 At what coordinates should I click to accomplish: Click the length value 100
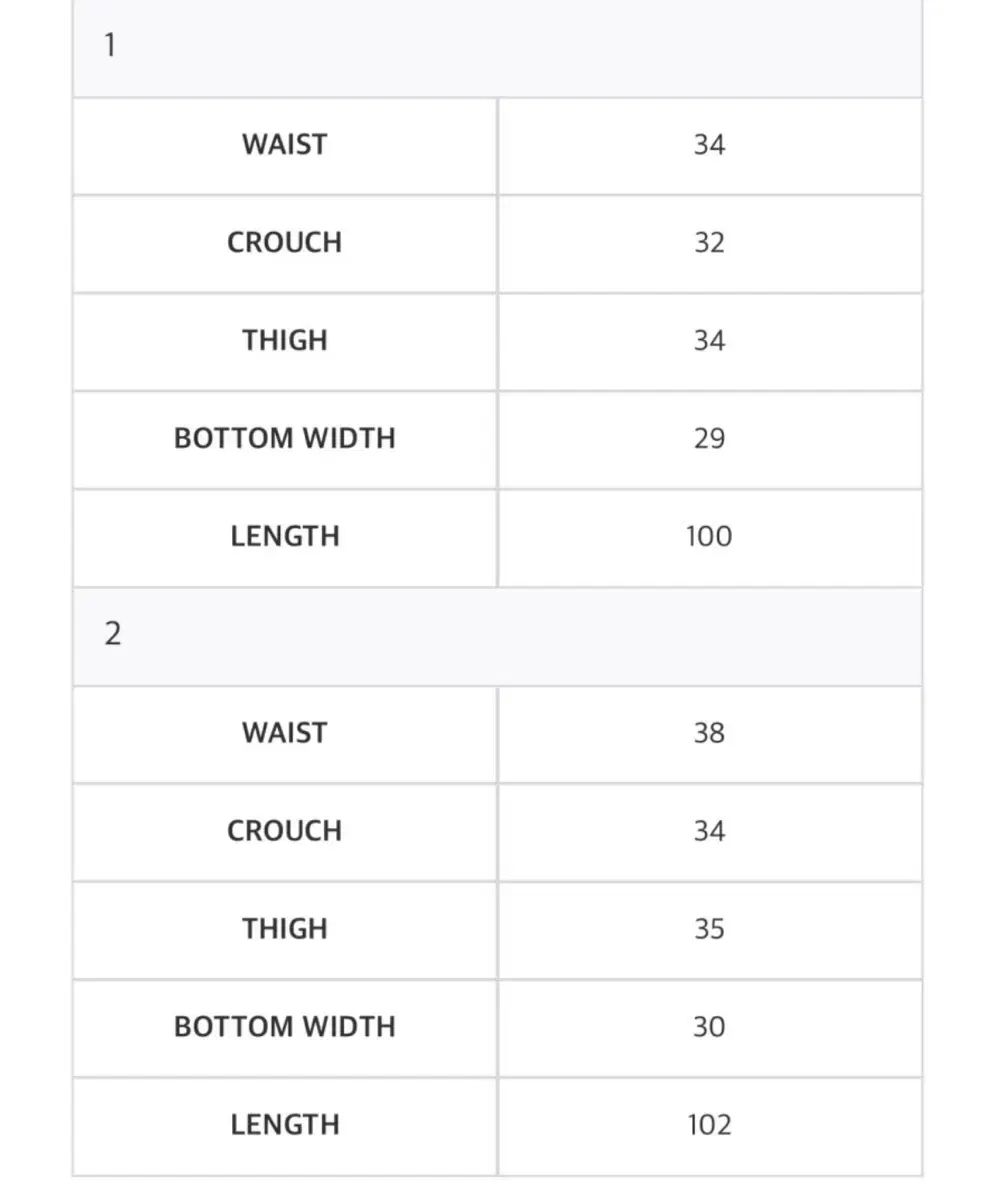click(709, 536)
